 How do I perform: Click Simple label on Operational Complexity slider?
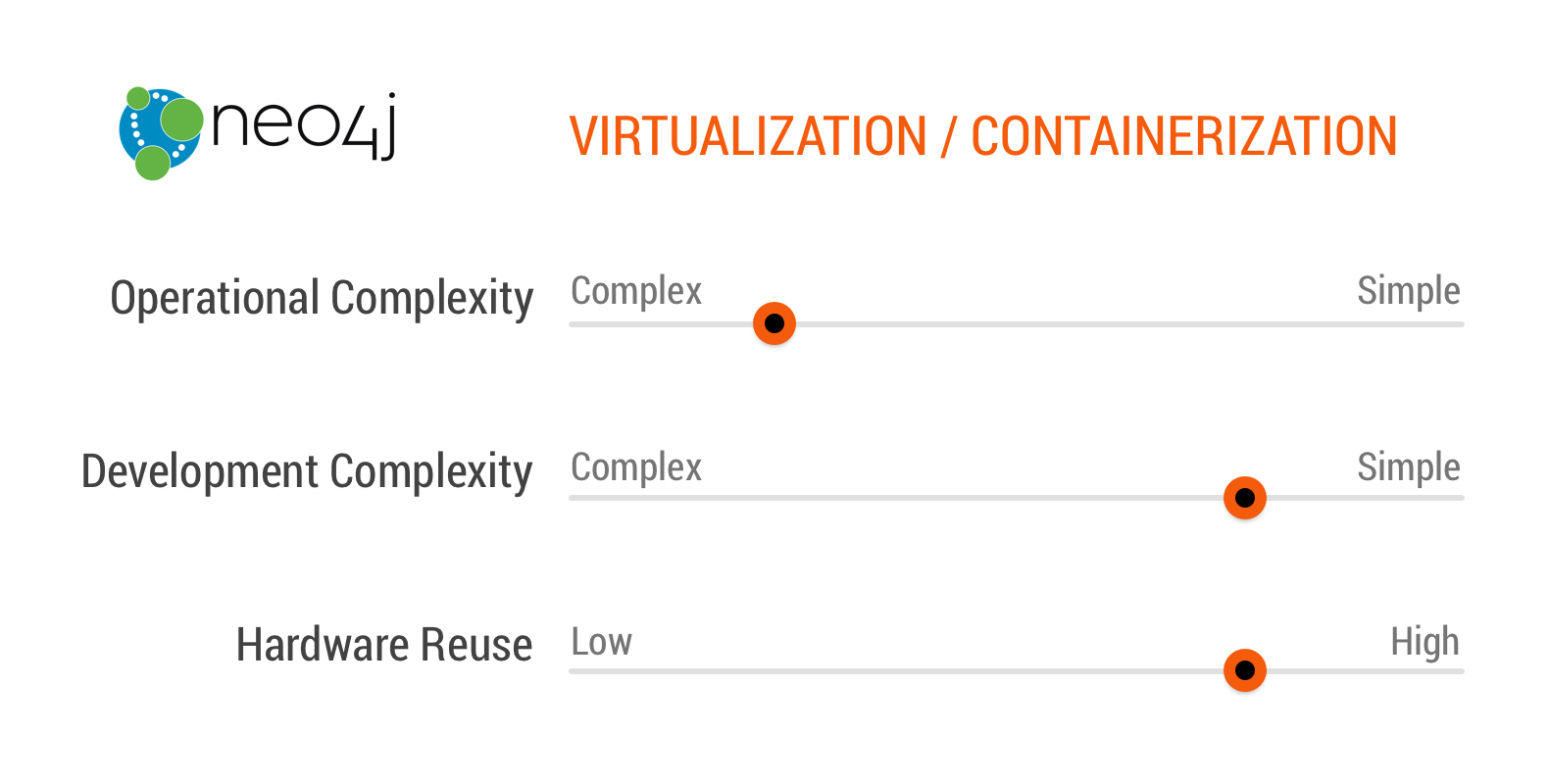coord(1408,291)
